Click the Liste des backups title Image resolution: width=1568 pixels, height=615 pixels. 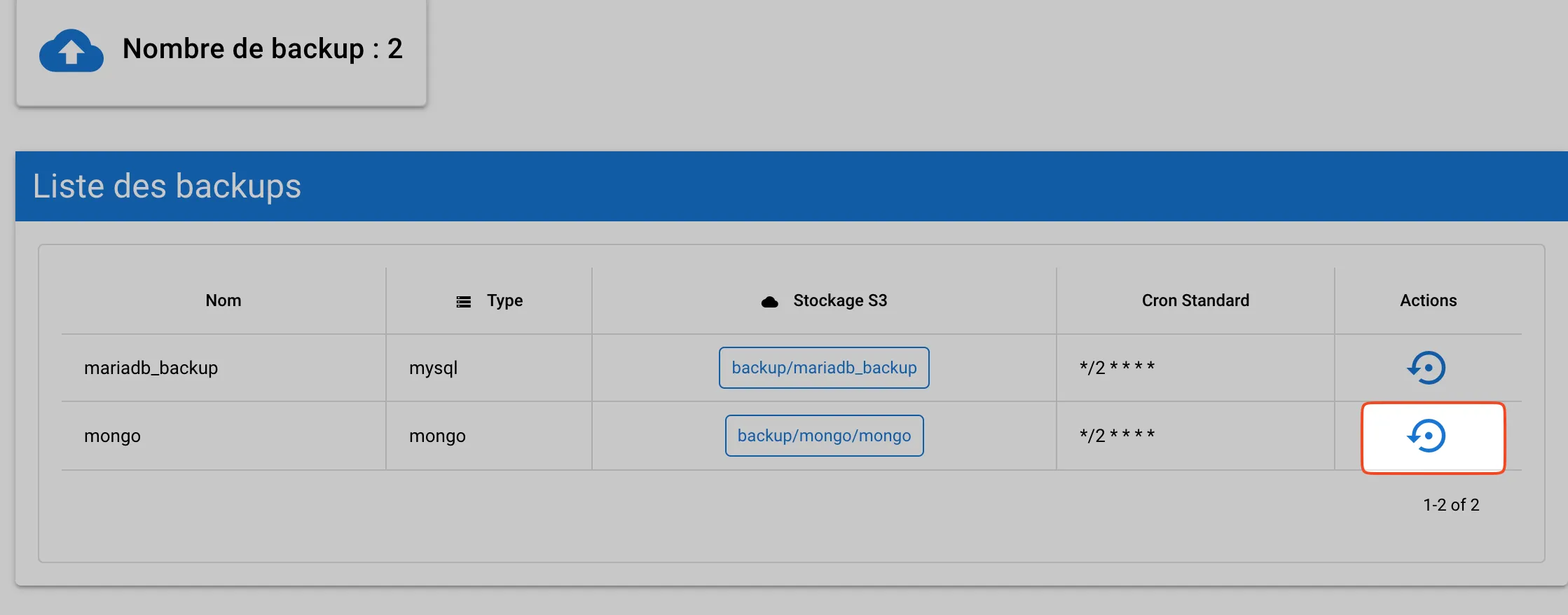(167, 186)
